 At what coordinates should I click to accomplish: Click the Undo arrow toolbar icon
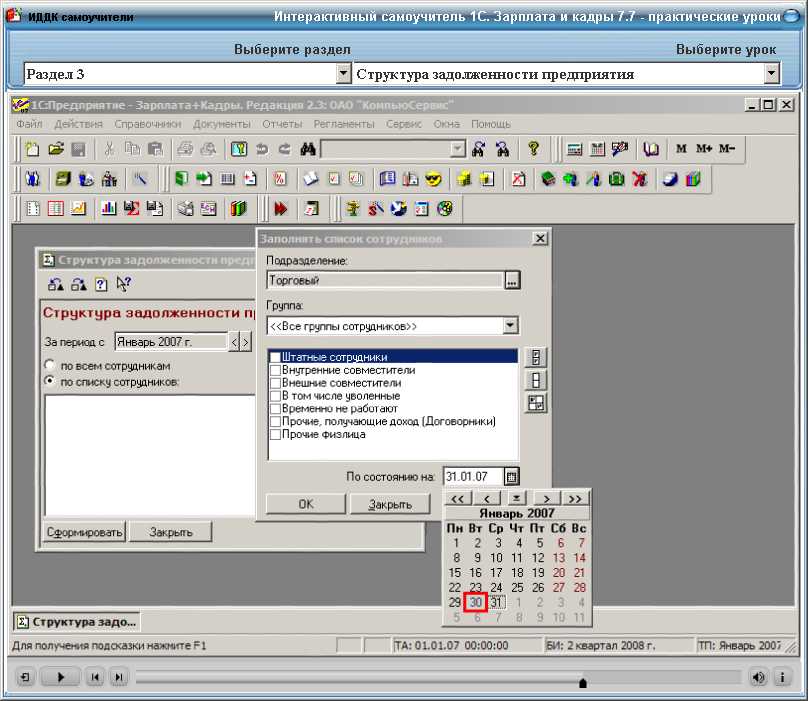point(262,149)
